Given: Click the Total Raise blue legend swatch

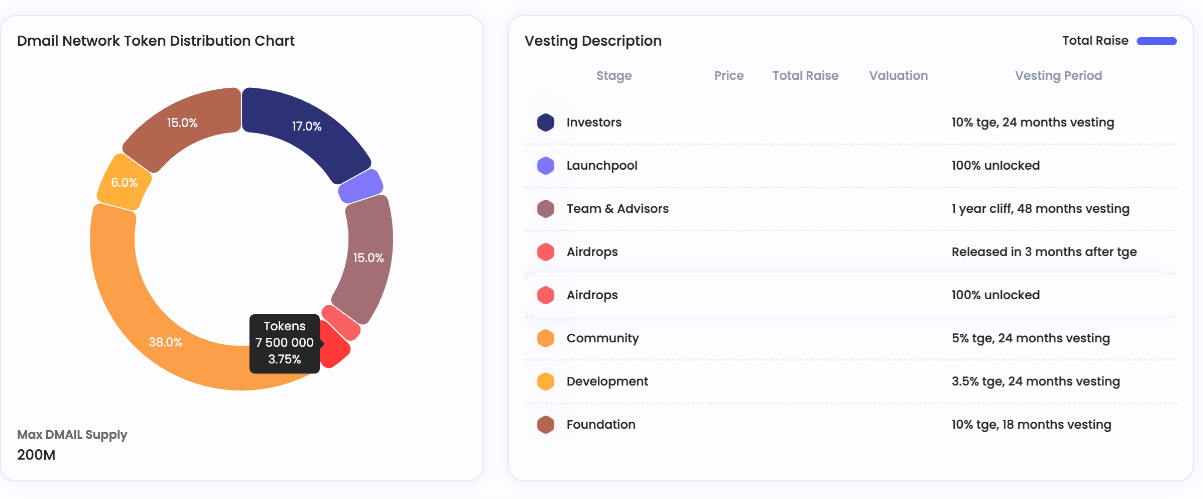Looking at the screenshot, I should point(1157,41).
